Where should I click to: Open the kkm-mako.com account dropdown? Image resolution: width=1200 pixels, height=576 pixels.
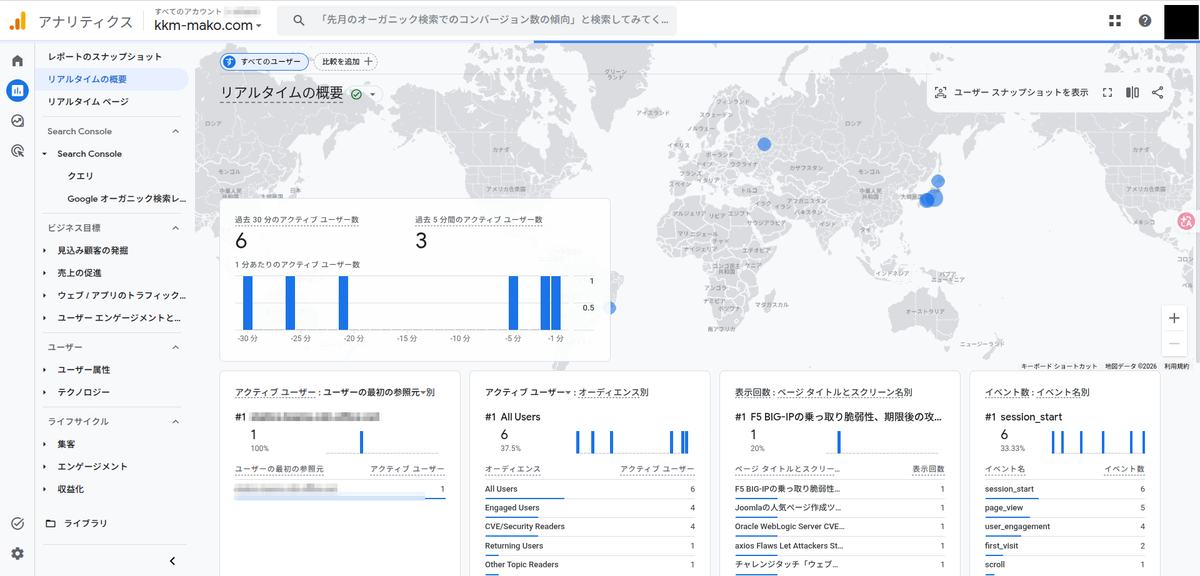(208, 26)
